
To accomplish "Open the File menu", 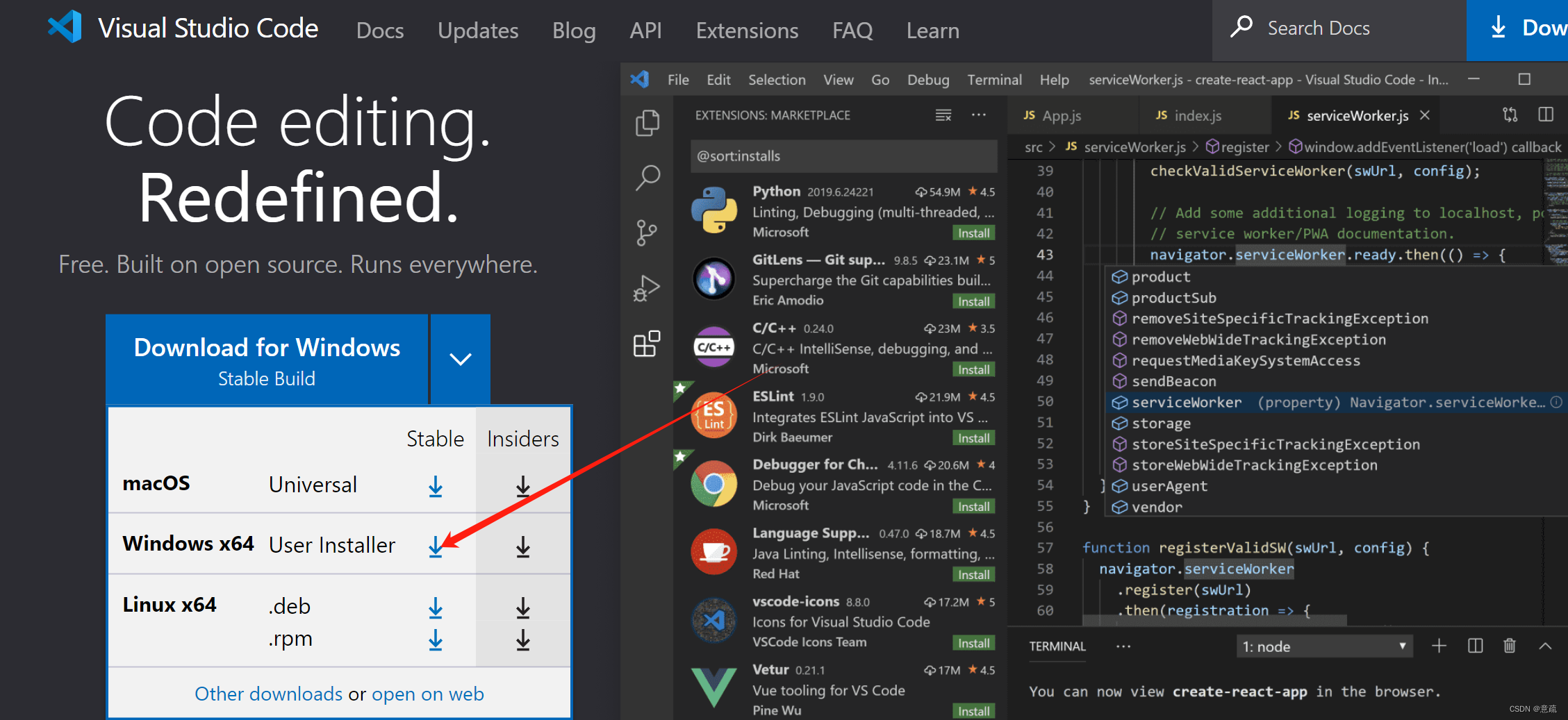I will (x=678, y=80).
